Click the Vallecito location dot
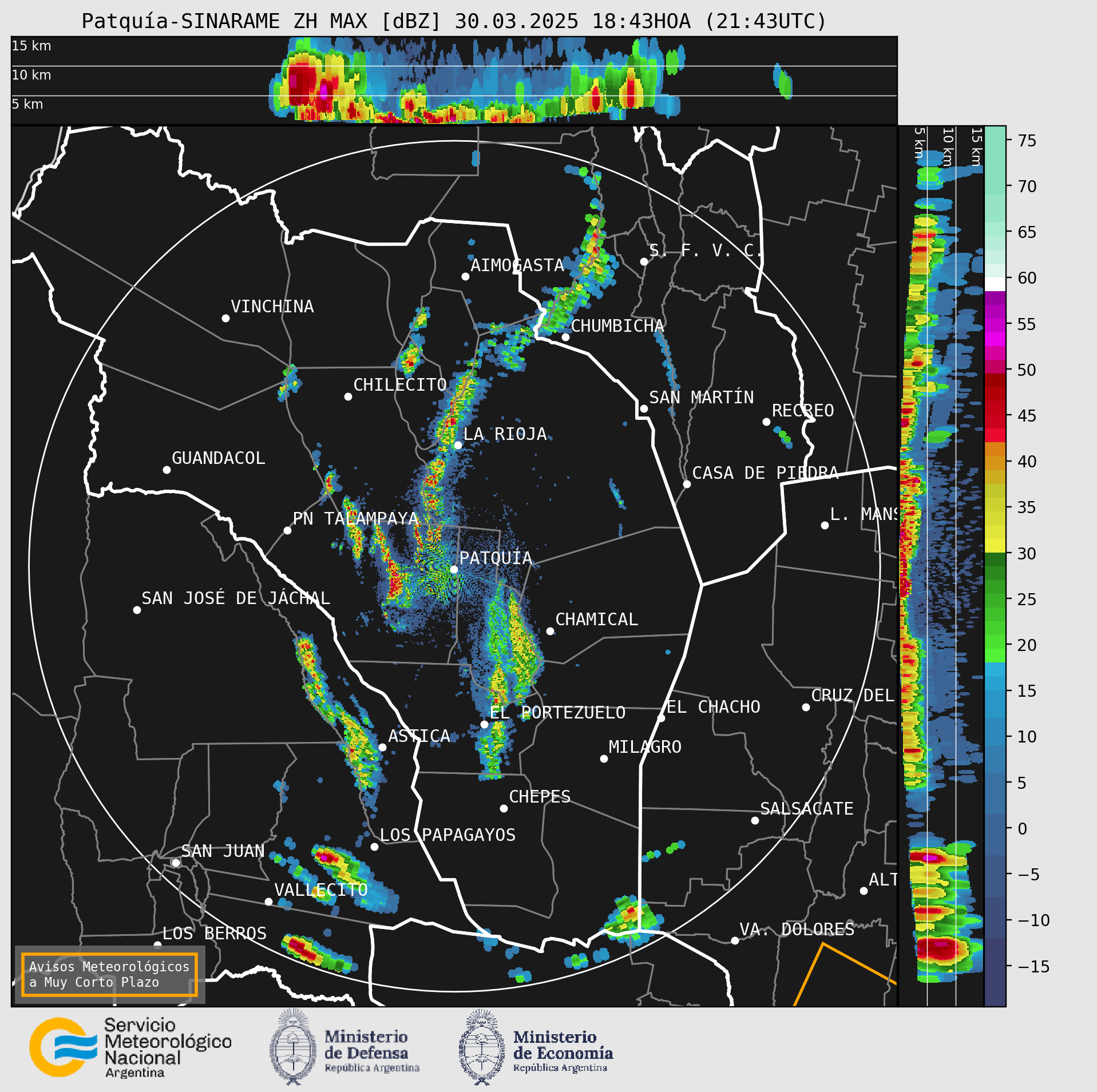Screen dimensions: 1097x1092 268,902
